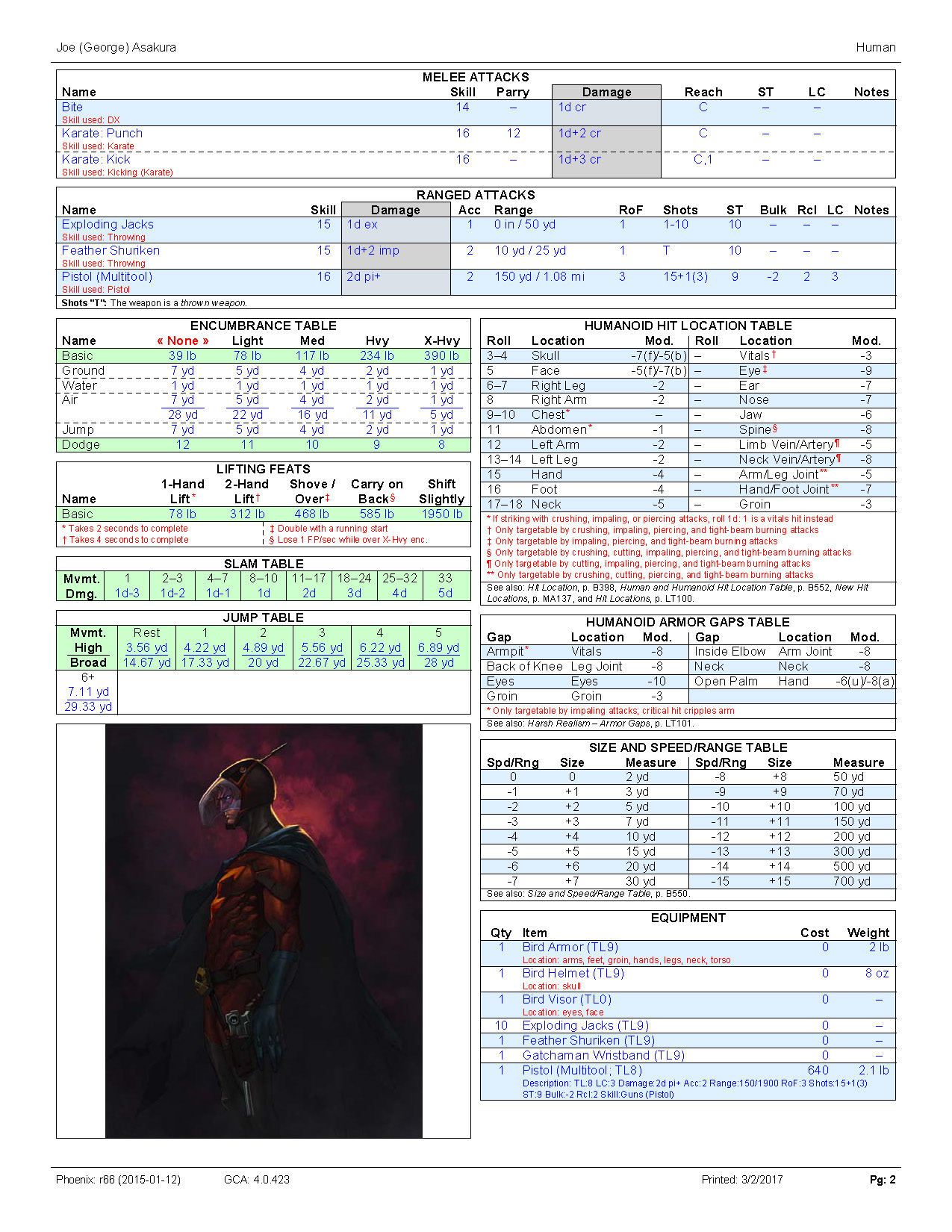
Task: Click the "SIZE AND SPEED/RANGE TABLE" heading
Action: [688, 748]
